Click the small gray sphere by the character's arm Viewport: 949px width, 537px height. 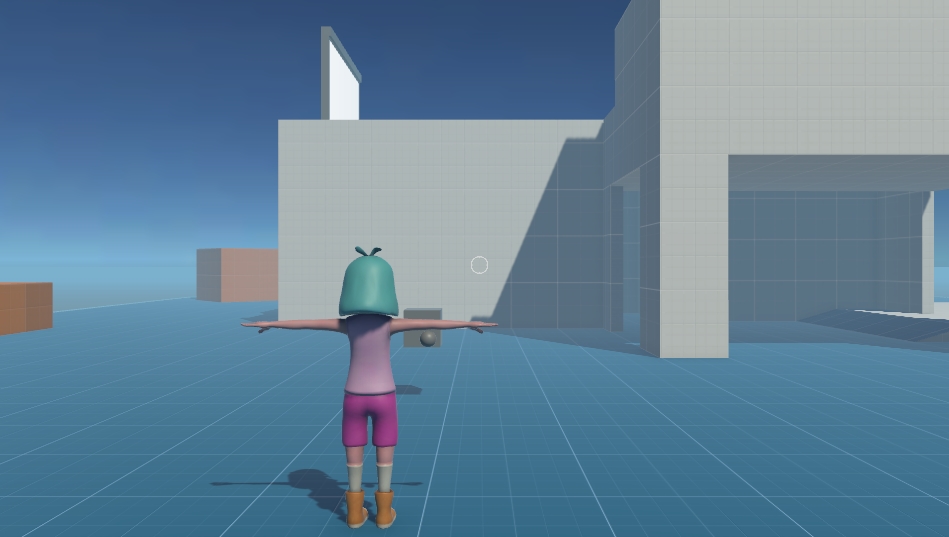(x=429, y=338)
